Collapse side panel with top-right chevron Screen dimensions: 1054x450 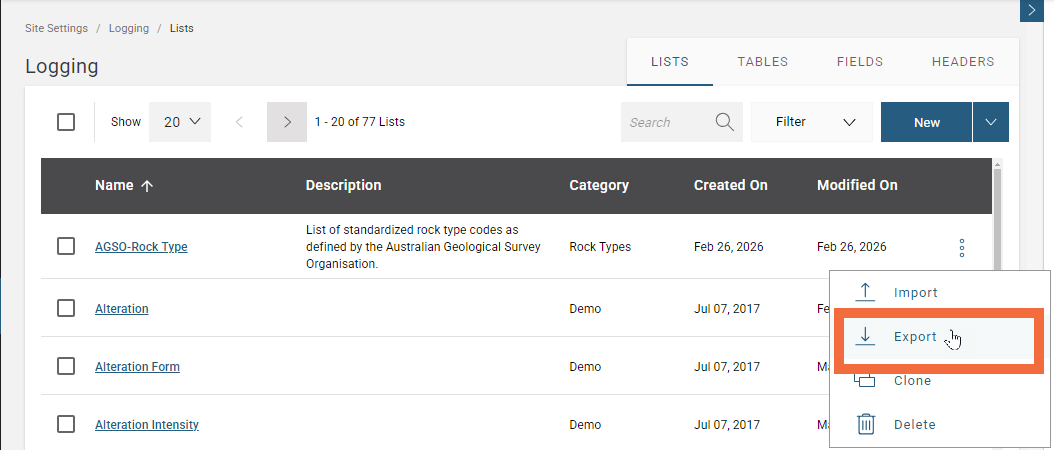click(x=1031, y=10)
